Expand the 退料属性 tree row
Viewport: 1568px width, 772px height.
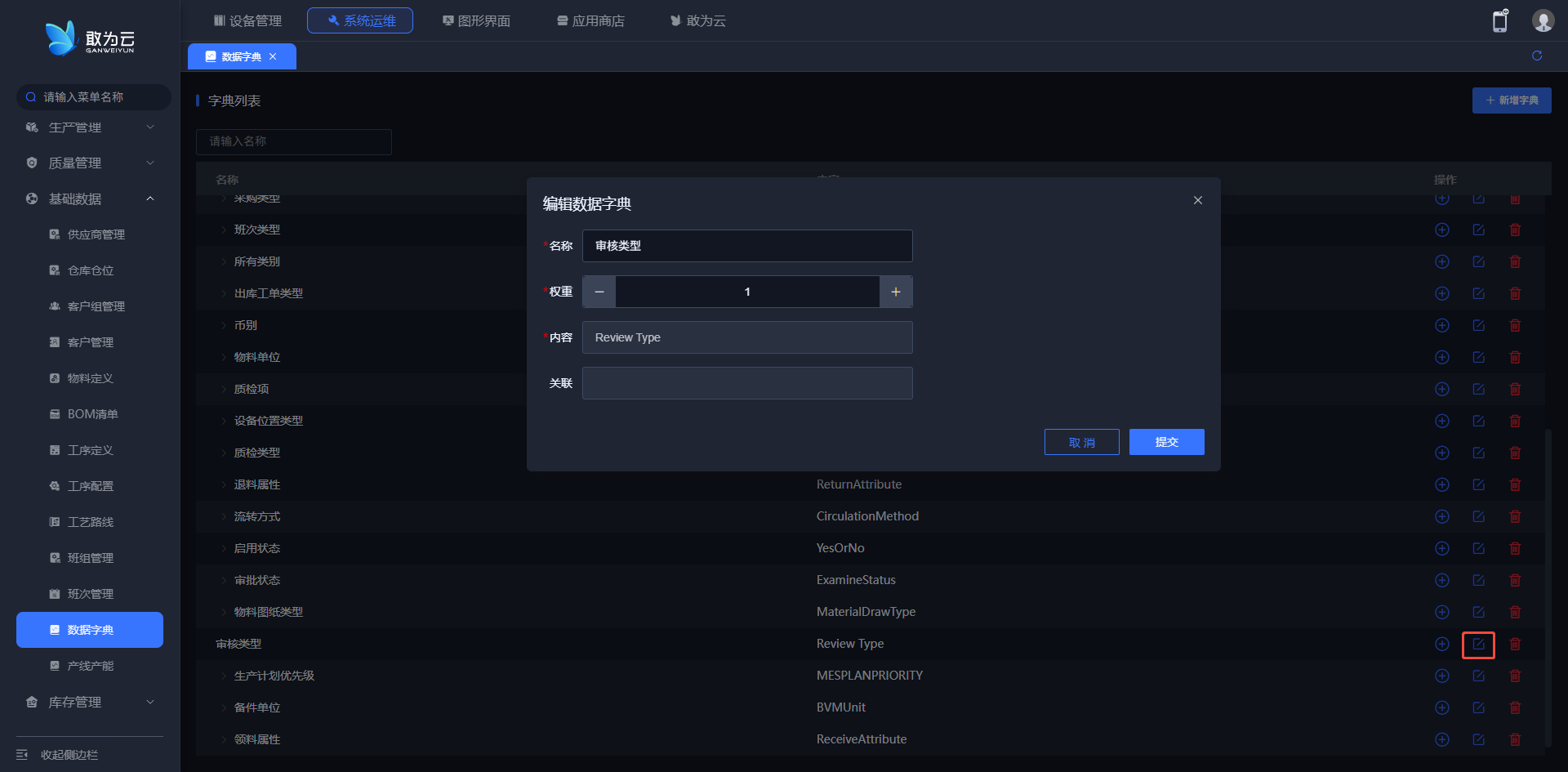pyautogui.click(x=224, y=485)
